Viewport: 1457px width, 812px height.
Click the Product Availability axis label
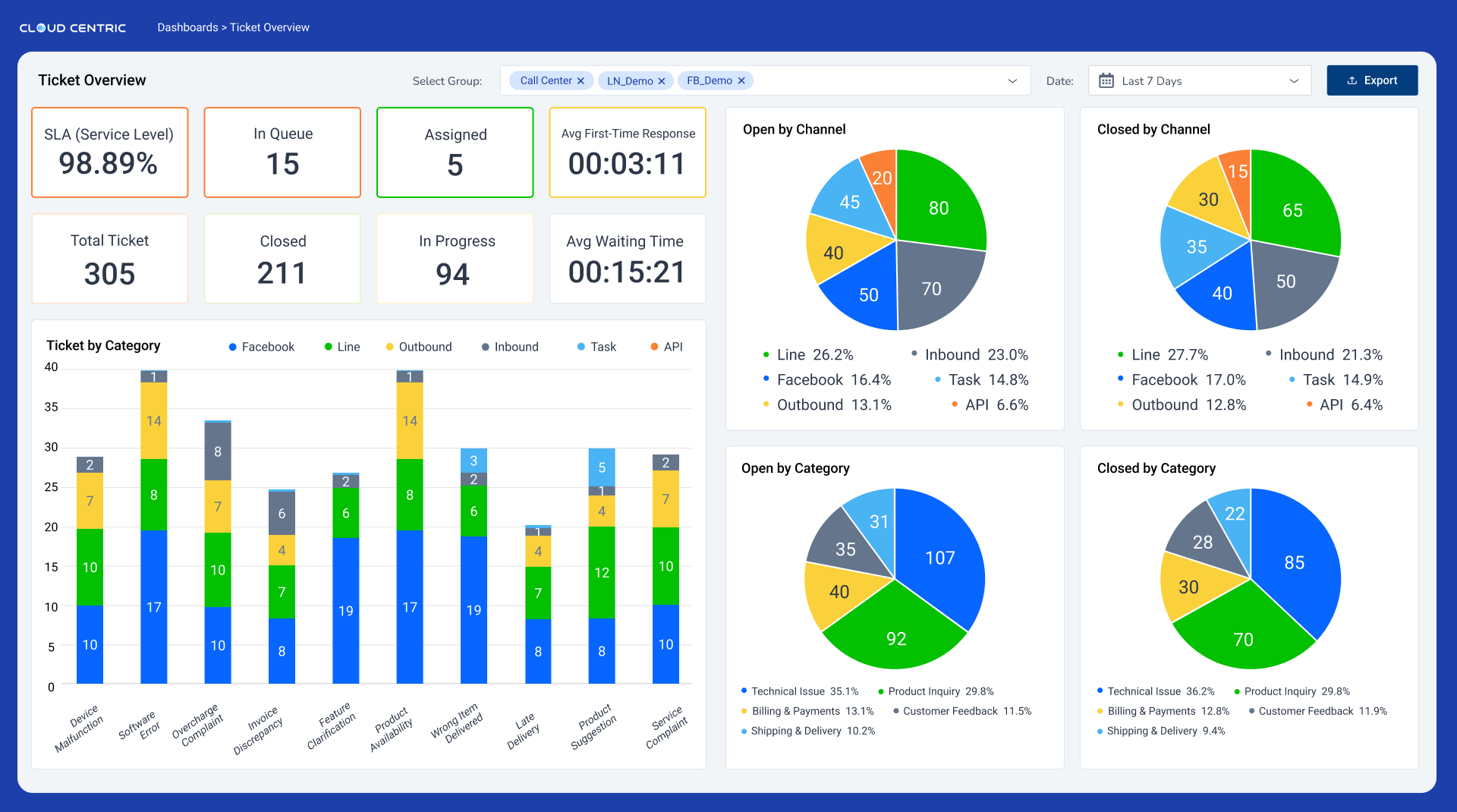coord(392,729)
